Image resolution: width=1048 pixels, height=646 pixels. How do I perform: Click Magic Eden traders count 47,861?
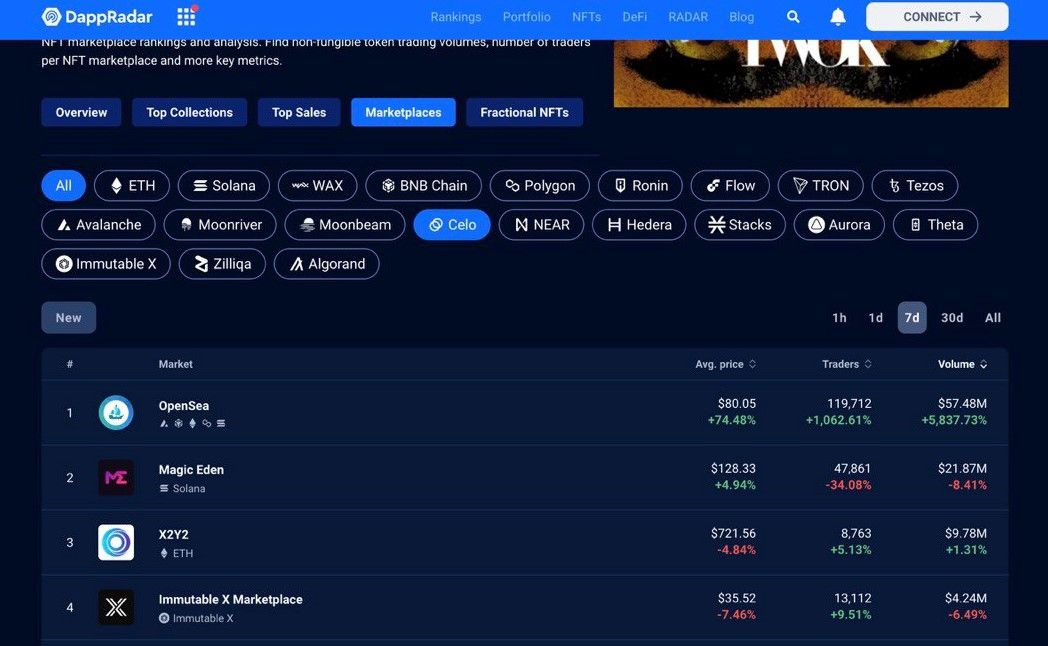(852, 468)
